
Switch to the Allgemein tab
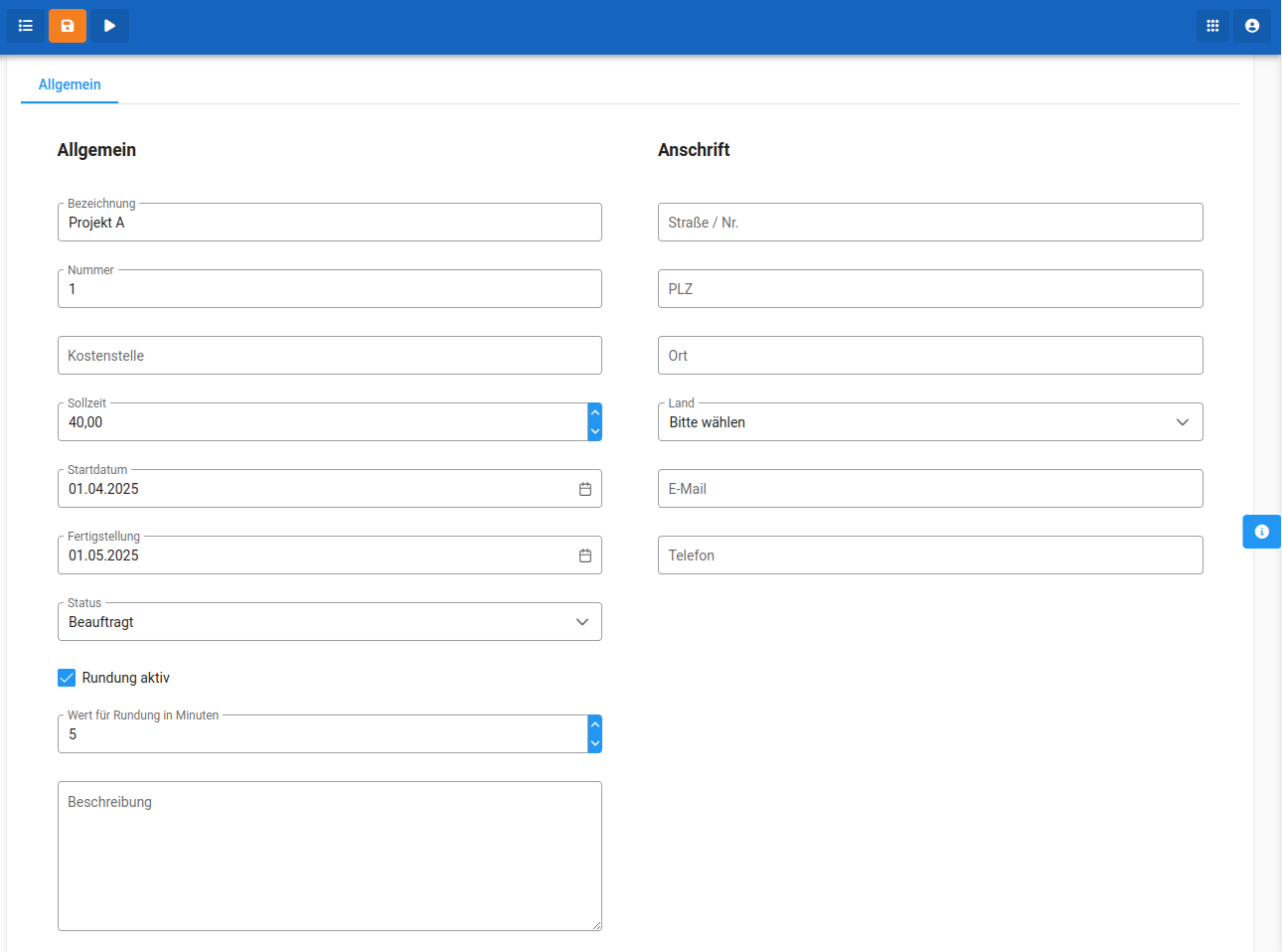[70, 84]
